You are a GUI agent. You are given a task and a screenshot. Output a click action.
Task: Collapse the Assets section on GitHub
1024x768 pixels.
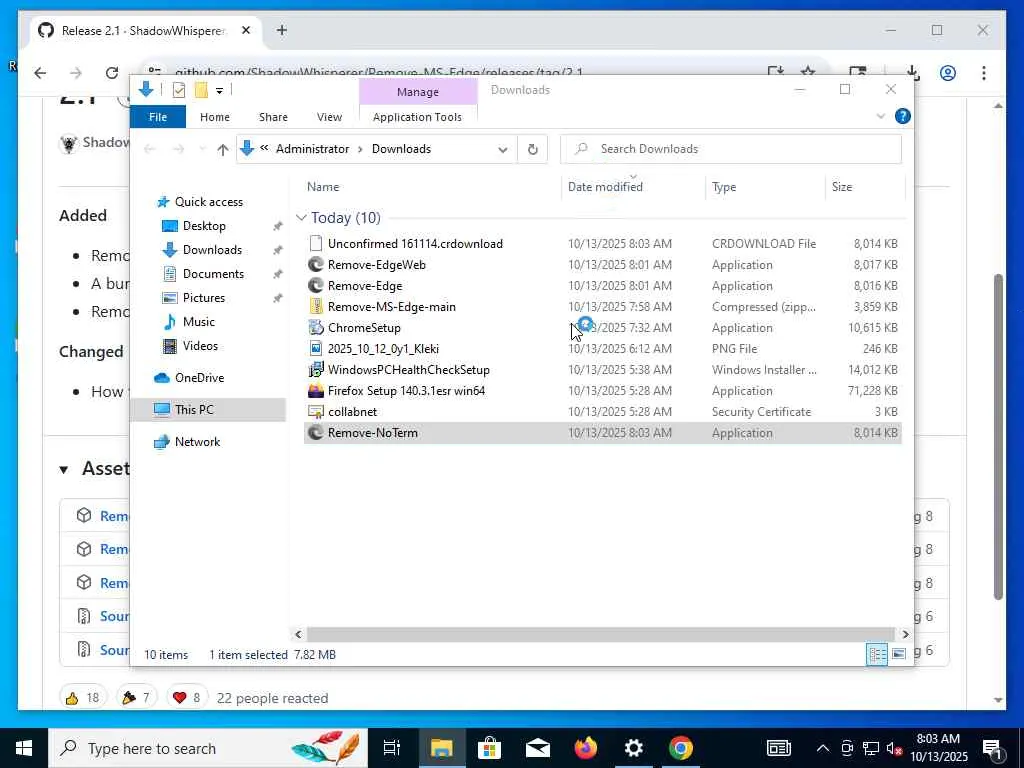click(64, 469)
